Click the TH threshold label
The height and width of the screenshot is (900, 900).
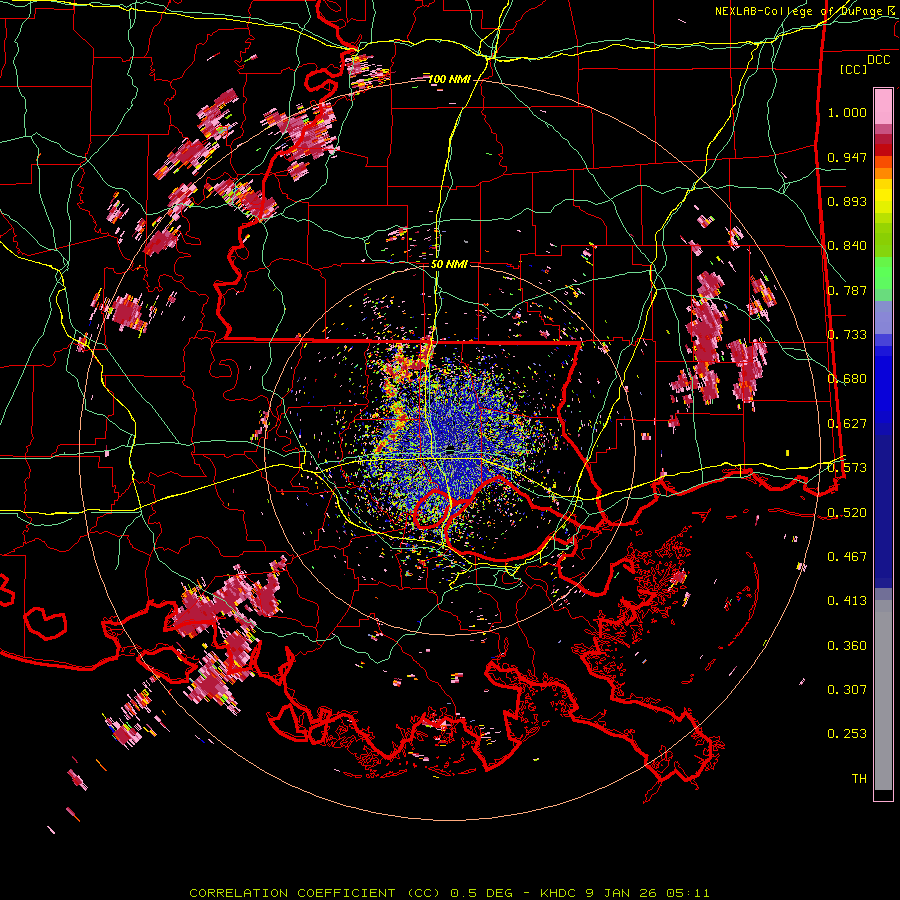tap(859, 778)
